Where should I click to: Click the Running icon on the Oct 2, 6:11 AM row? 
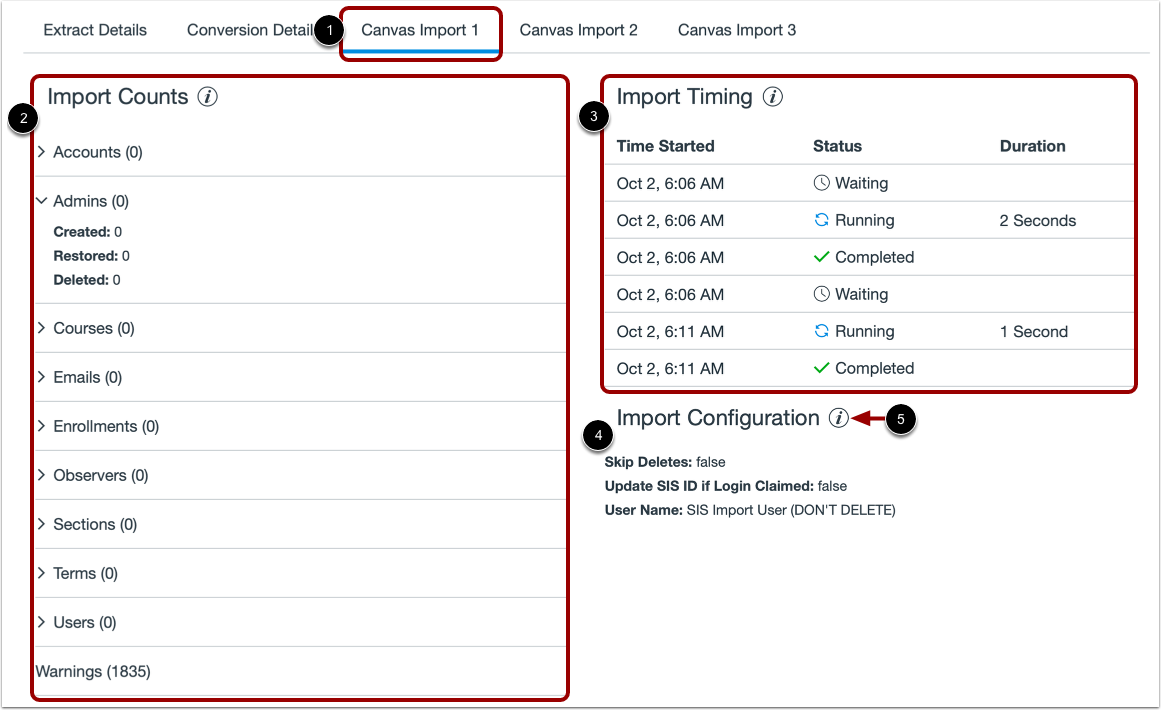820,331
